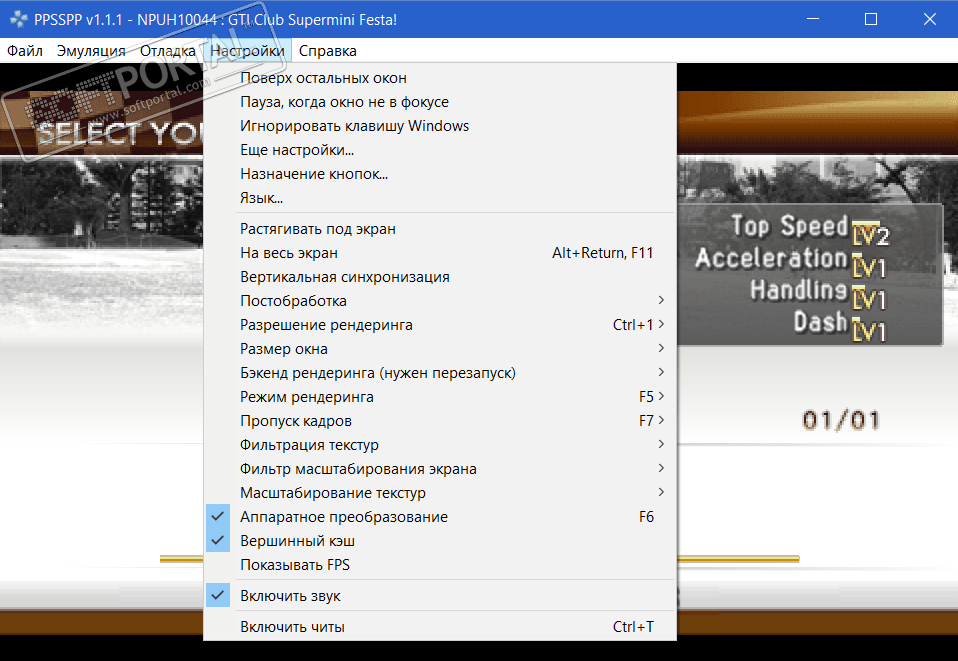The image size is (958, 661).
Task: Expand Пропуск кадров submenu
Action: [x=440, y=421]
